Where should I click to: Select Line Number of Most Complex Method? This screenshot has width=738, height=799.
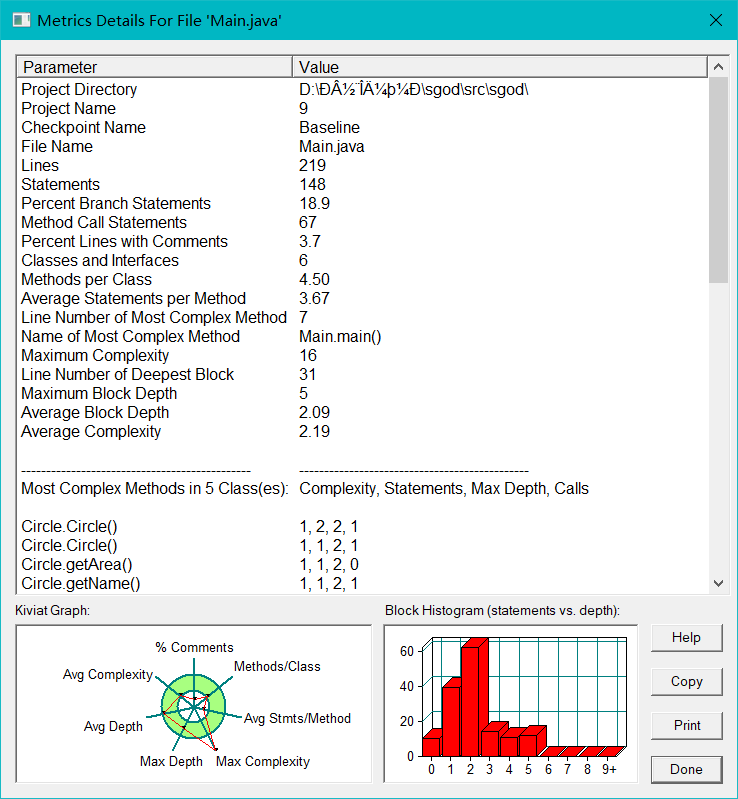pos(362,317)
